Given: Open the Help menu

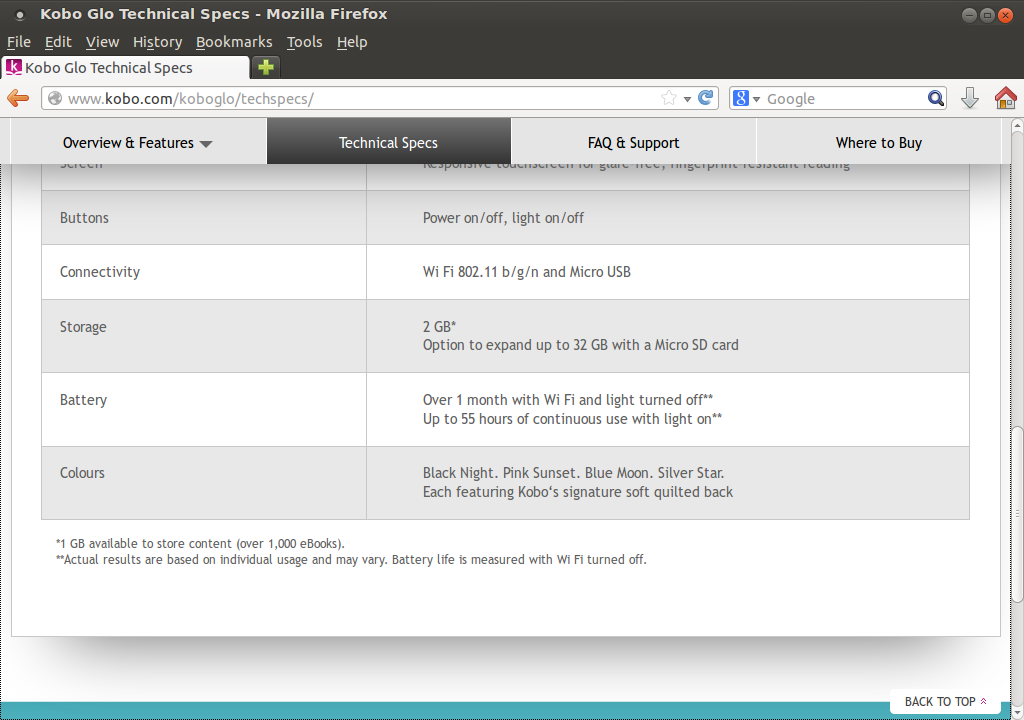Looking at the screenshot, I should tap(352, 42).
